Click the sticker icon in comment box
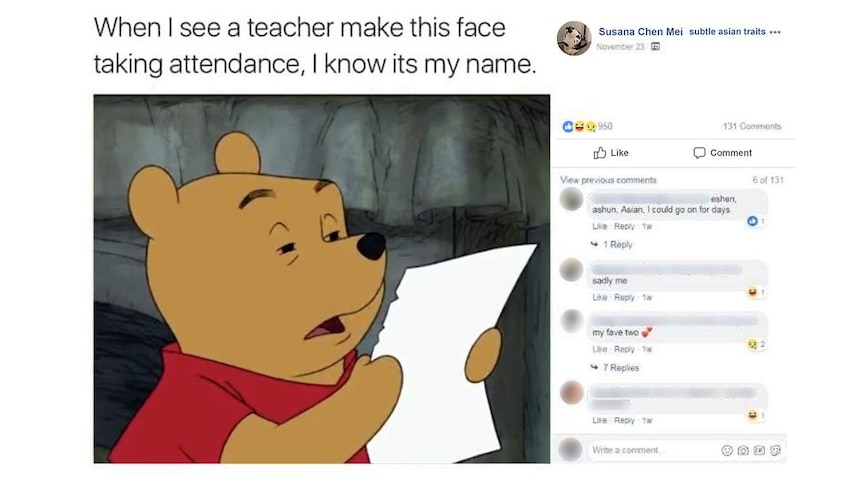862x485 pixels. [x=775, y=450]
